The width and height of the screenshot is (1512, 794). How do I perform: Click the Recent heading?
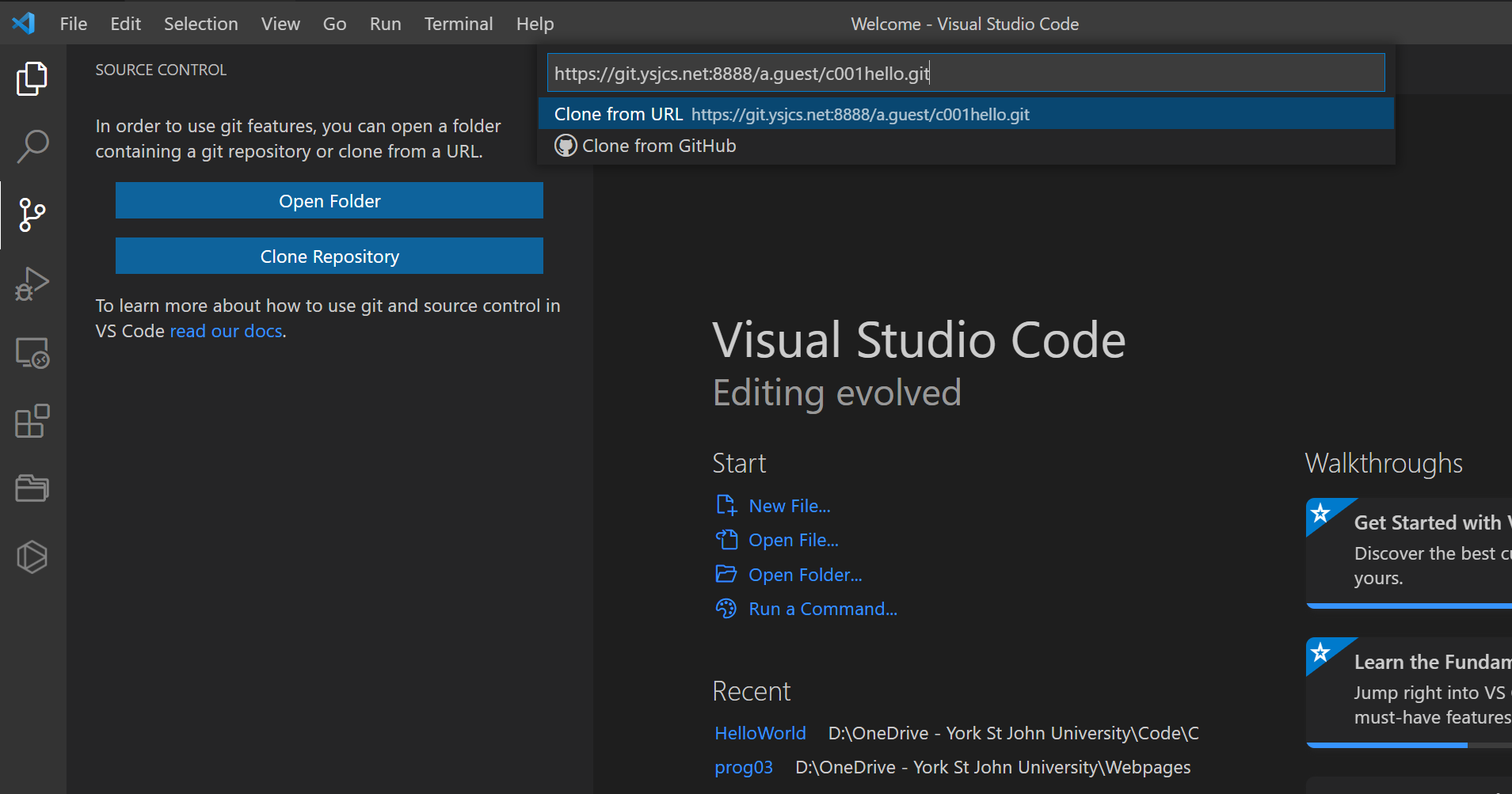pos(751,691)
